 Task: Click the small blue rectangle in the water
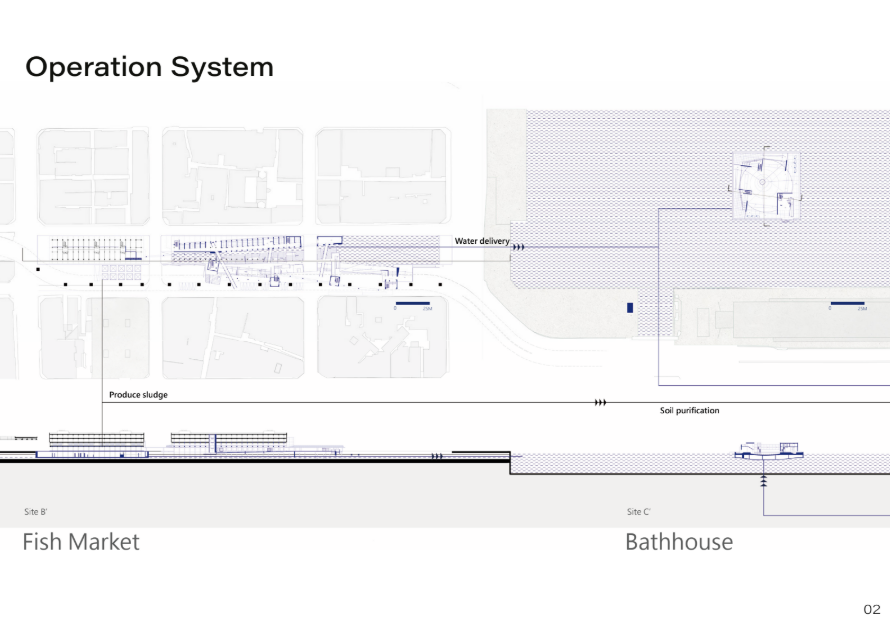630,308
